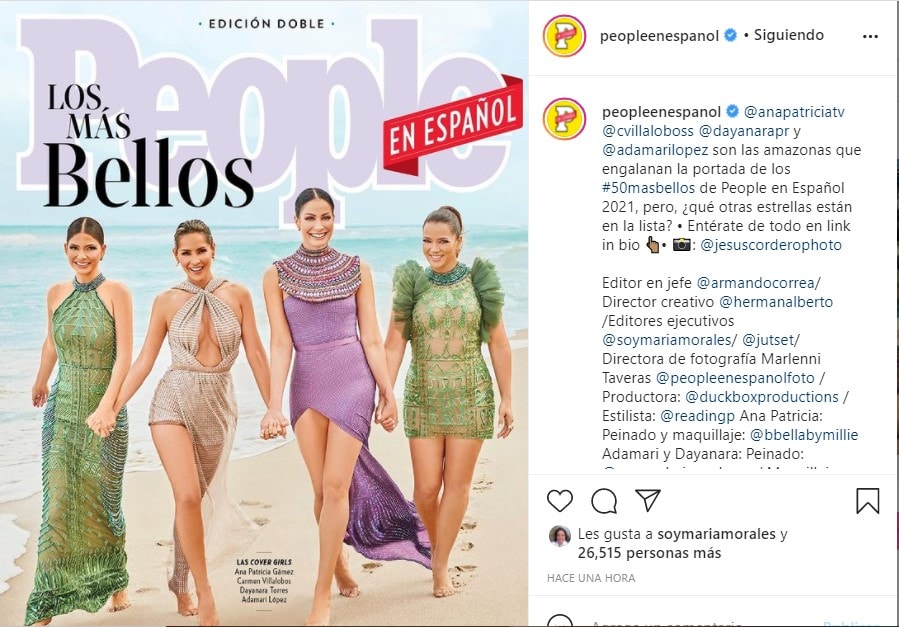Open the peopleenespanol username in header
This screenshot has height=627, width=899.
659,36
